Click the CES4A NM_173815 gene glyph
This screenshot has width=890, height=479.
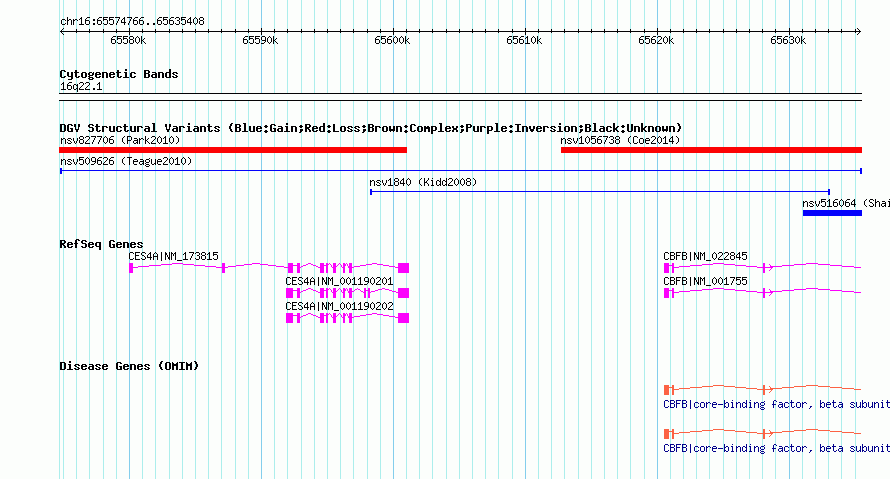[269, 268]
